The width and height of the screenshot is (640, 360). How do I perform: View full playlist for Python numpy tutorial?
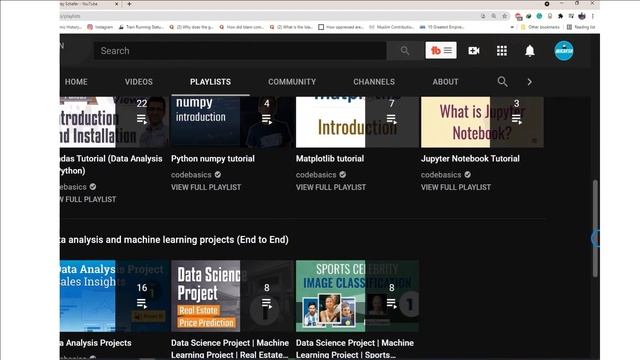(206, 187)
